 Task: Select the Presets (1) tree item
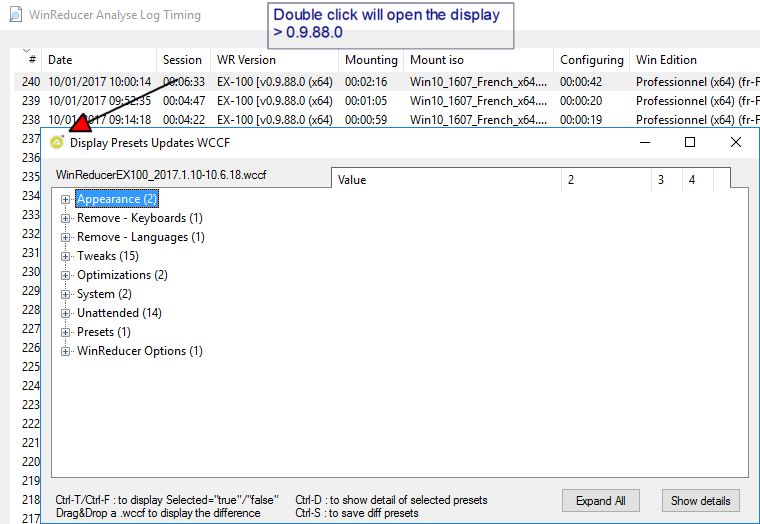(x=104, y=332)
